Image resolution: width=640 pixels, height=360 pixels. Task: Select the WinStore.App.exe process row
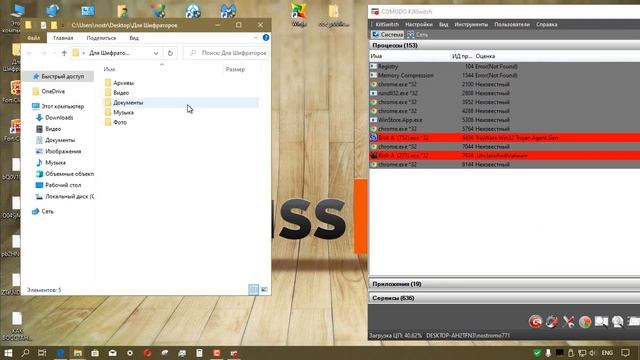pyautogui.click(x=504, y=120)
